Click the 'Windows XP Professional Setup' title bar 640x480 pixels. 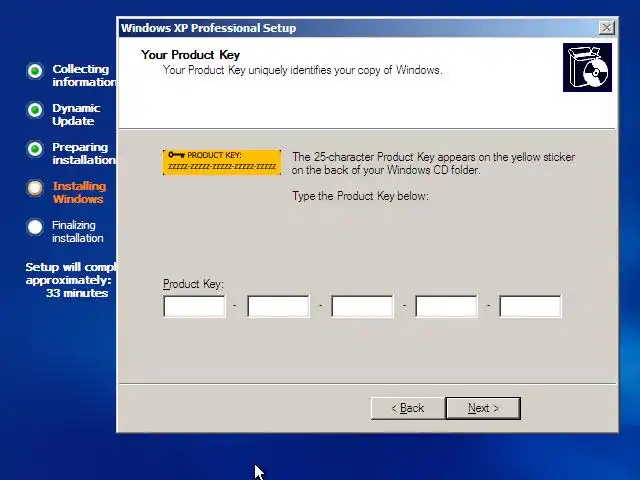(x=358, y=28)
